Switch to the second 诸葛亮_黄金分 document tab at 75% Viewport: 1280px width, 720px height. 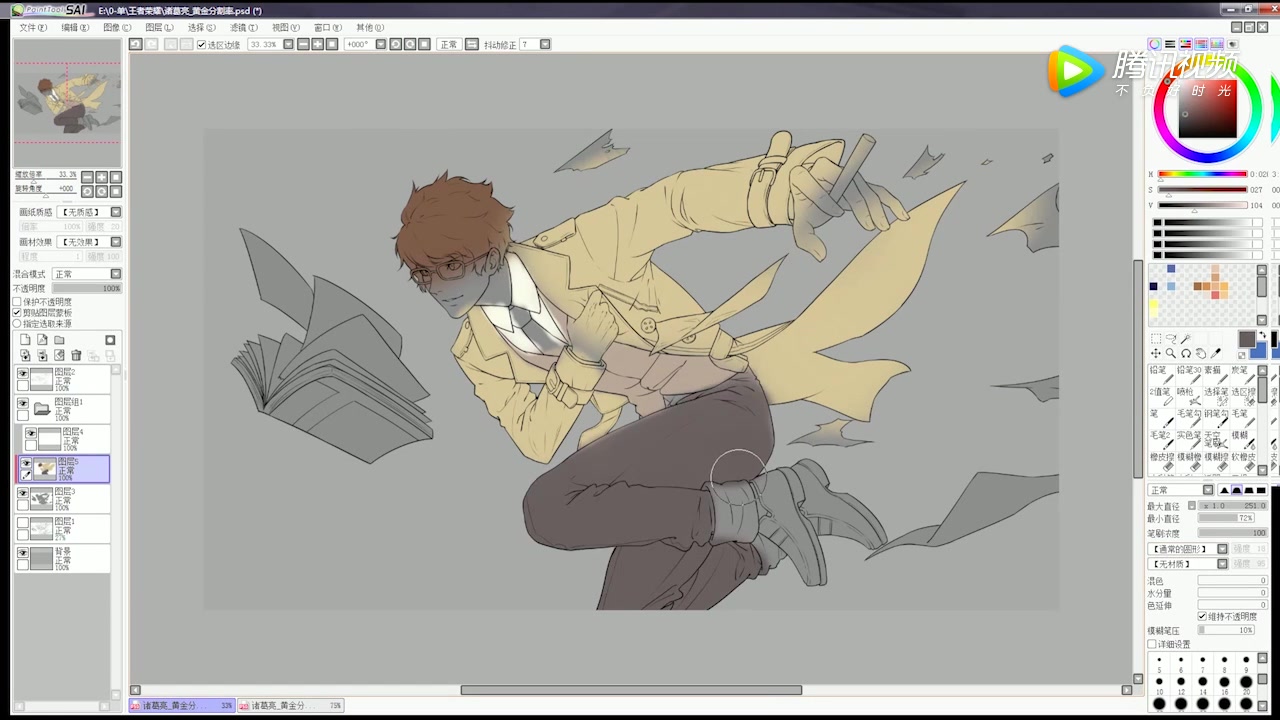290,706
